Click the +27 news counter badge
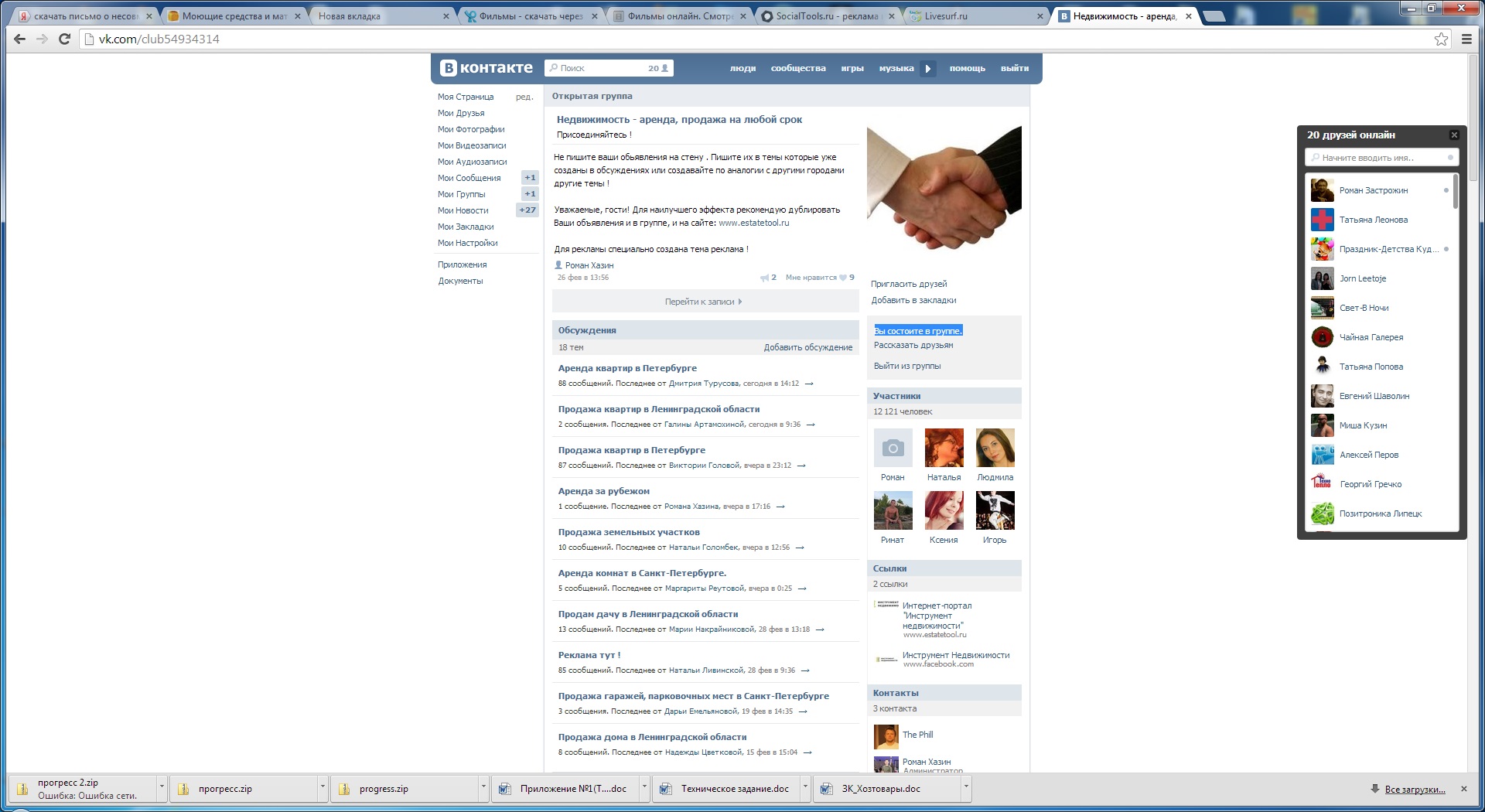This screenshot has width=1485, height=812. click(527, 210)
